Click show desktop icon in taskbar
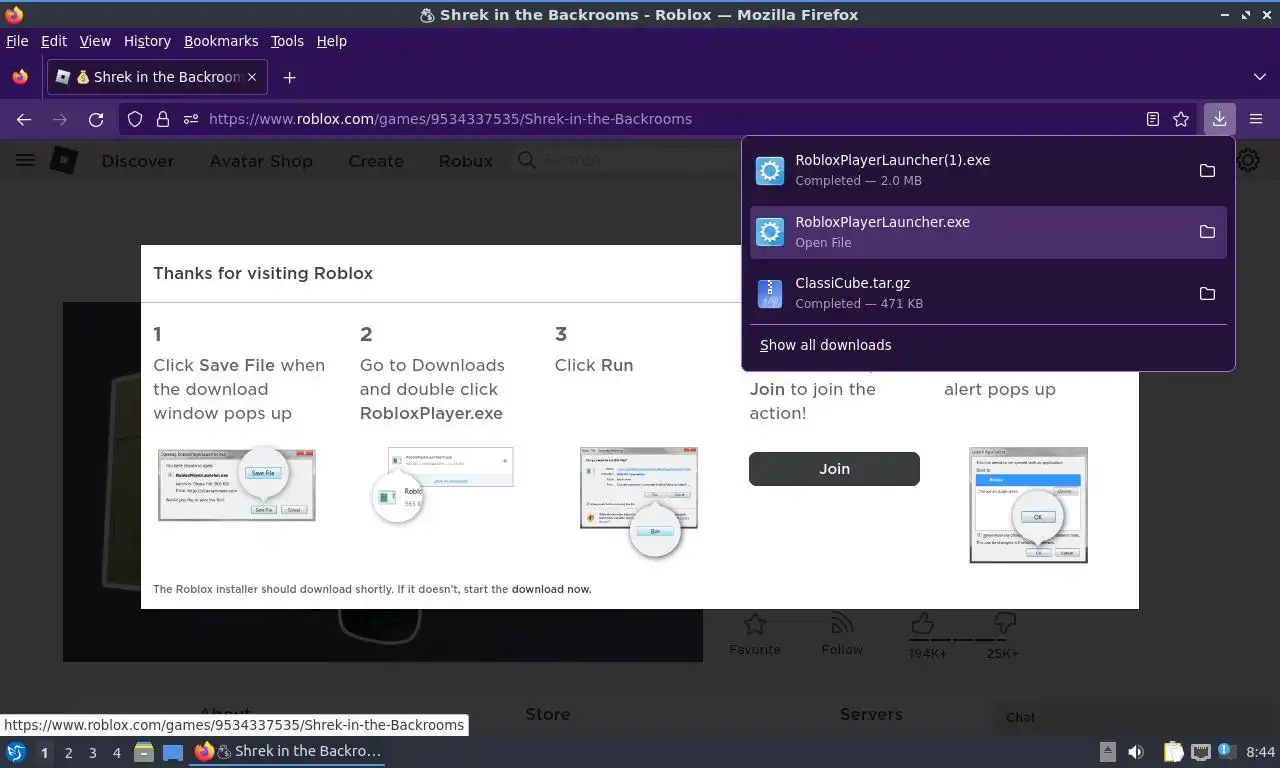Screen dimensions: 1280x768 click(x=173, y=752)
